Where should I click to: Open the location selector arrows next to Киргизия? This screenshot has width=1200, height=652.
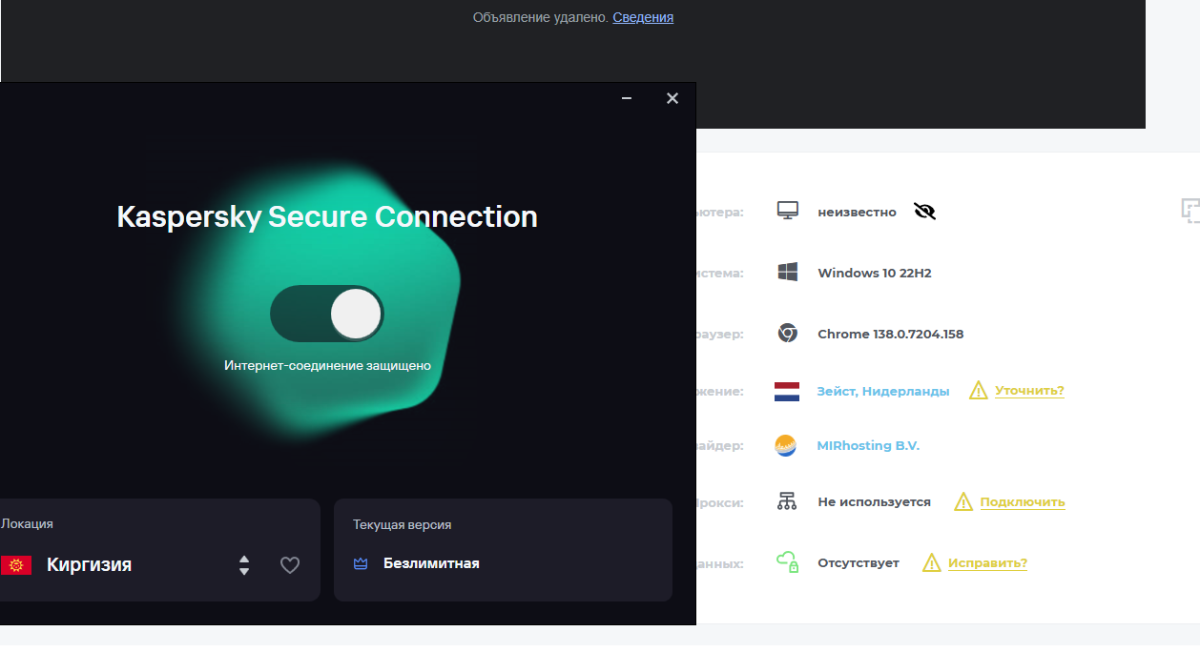click(244, 565)
